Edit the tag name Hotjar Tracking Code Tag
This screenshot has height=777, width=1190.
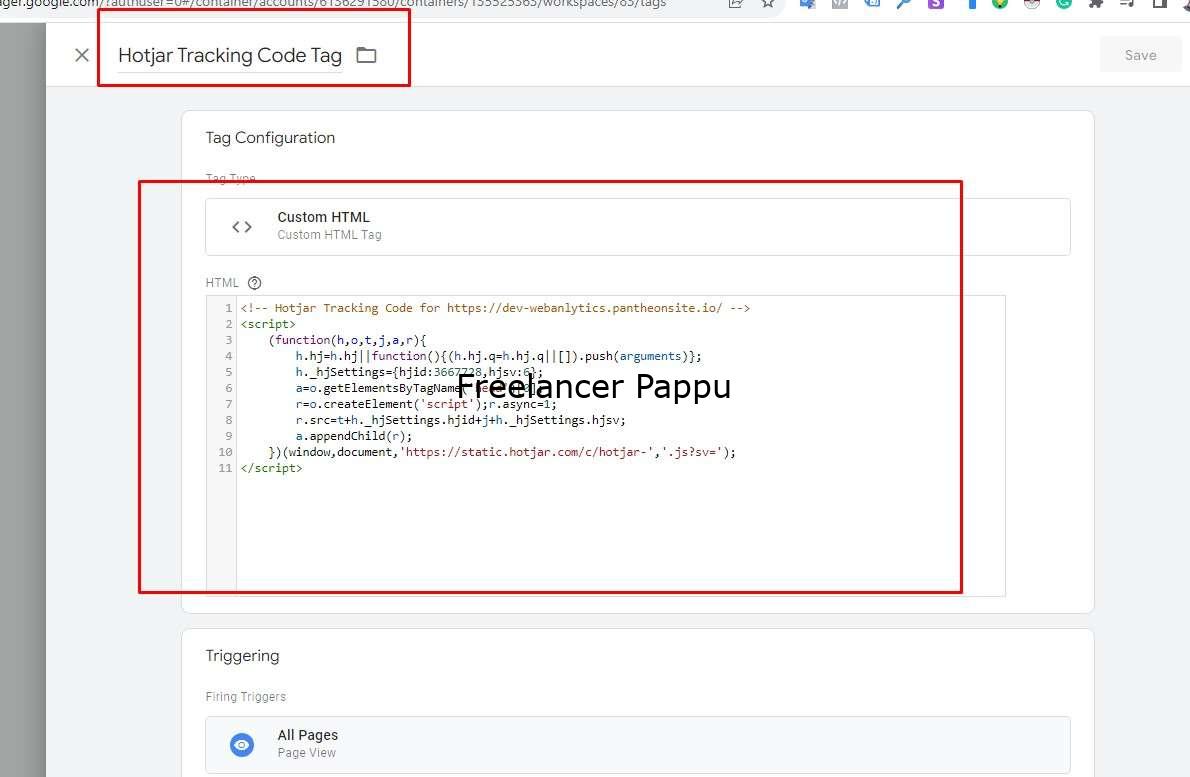[x=230, y=55]
